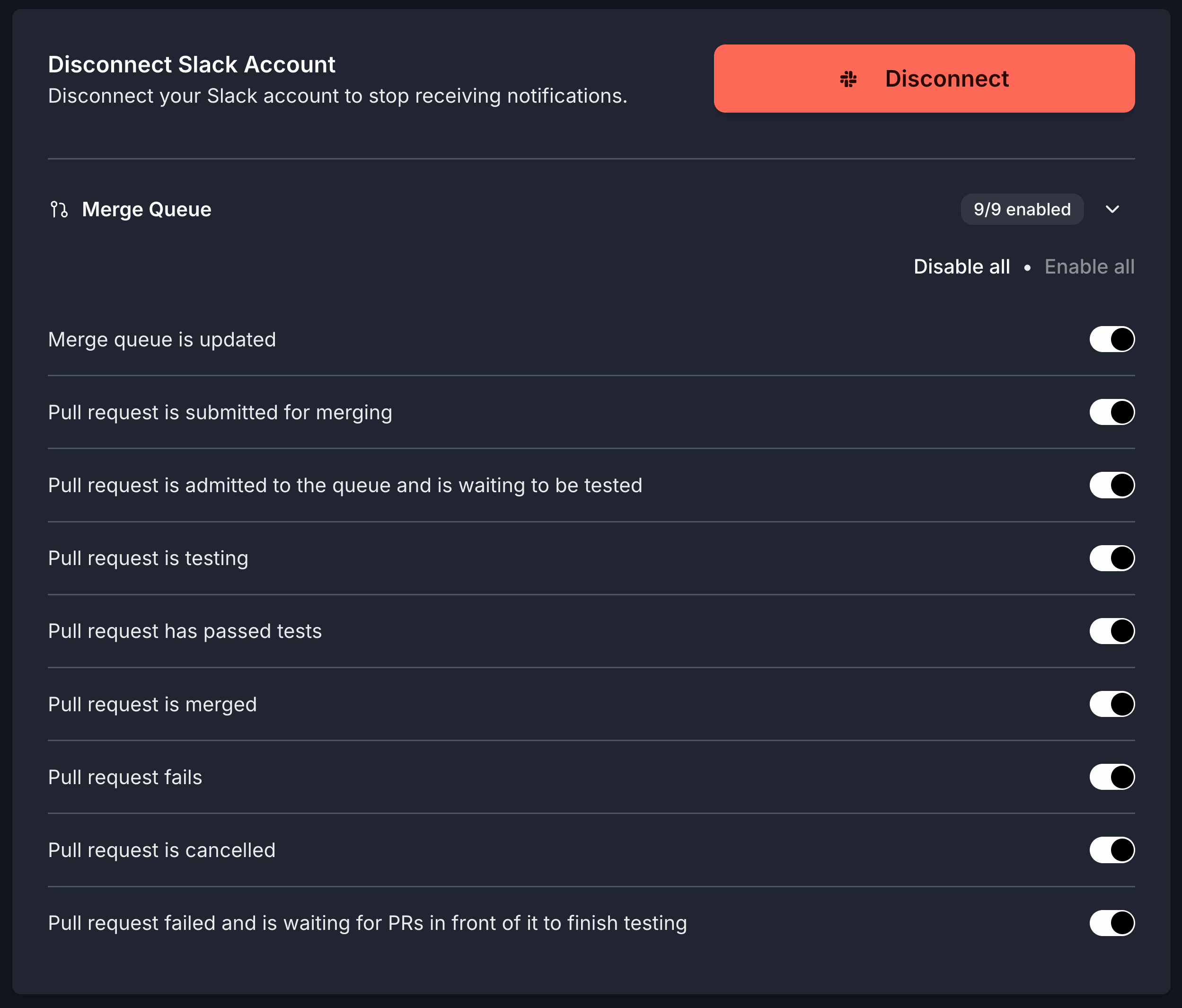The height and width of the screenshot is (1008, 1182).
Task: Click the Merge Queue branch icon
Action: 59,209
